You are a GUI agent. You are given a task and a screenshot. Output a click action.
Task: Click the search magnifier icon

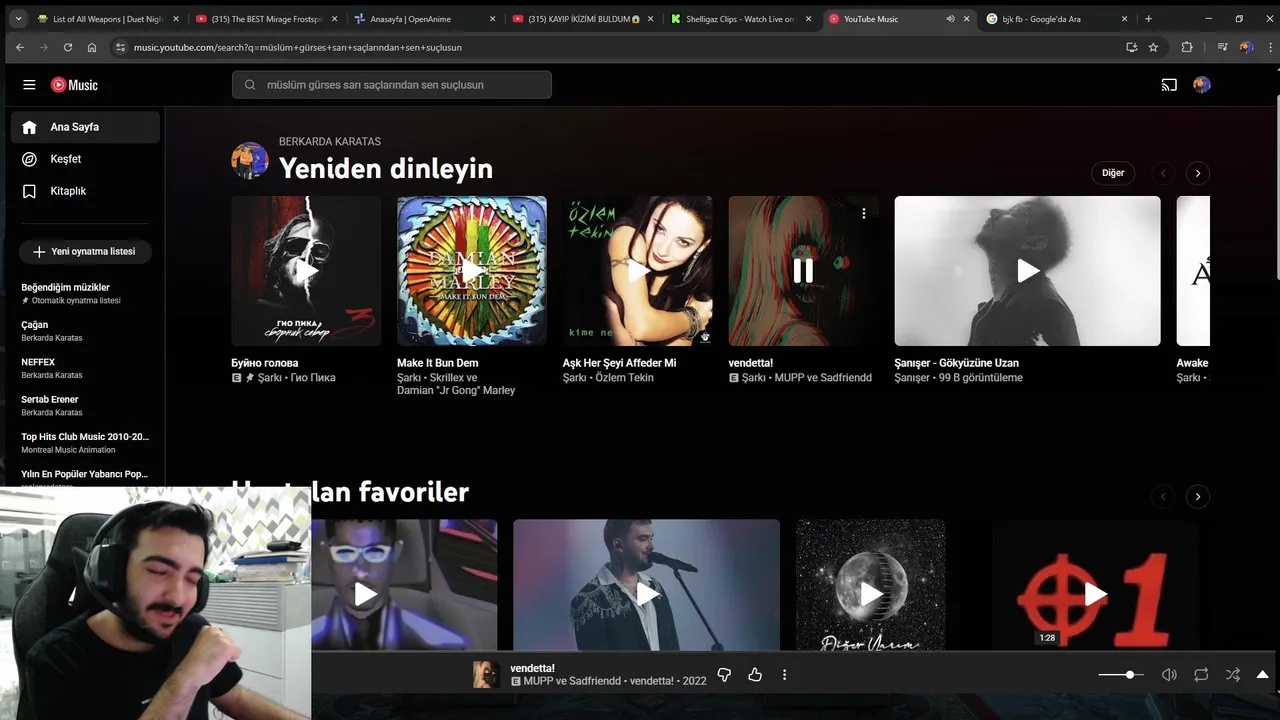point(250,85)
